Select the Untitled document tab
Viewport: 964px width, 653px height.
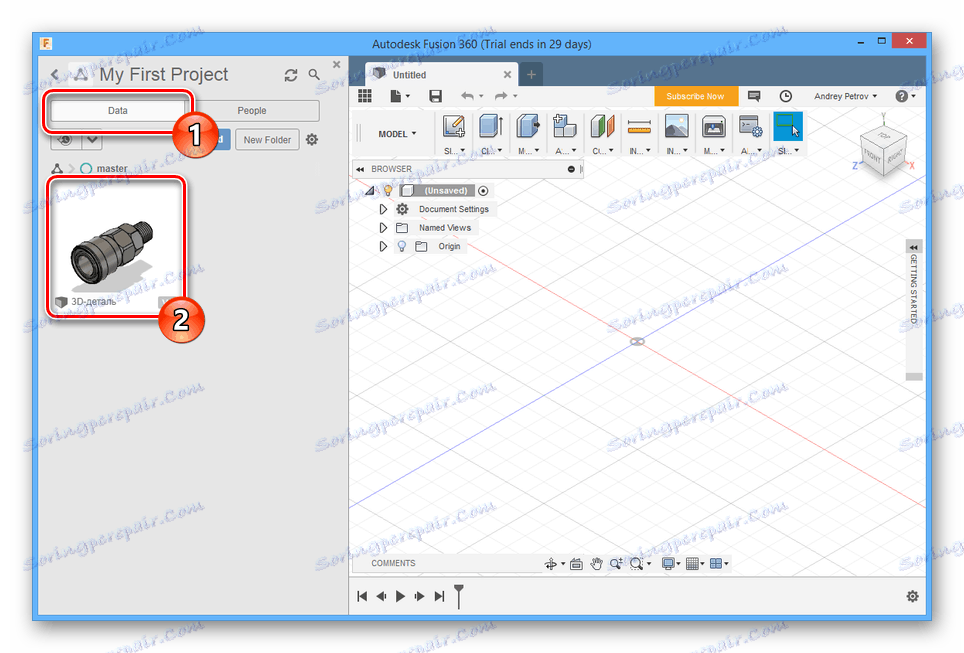pos(441,74)
